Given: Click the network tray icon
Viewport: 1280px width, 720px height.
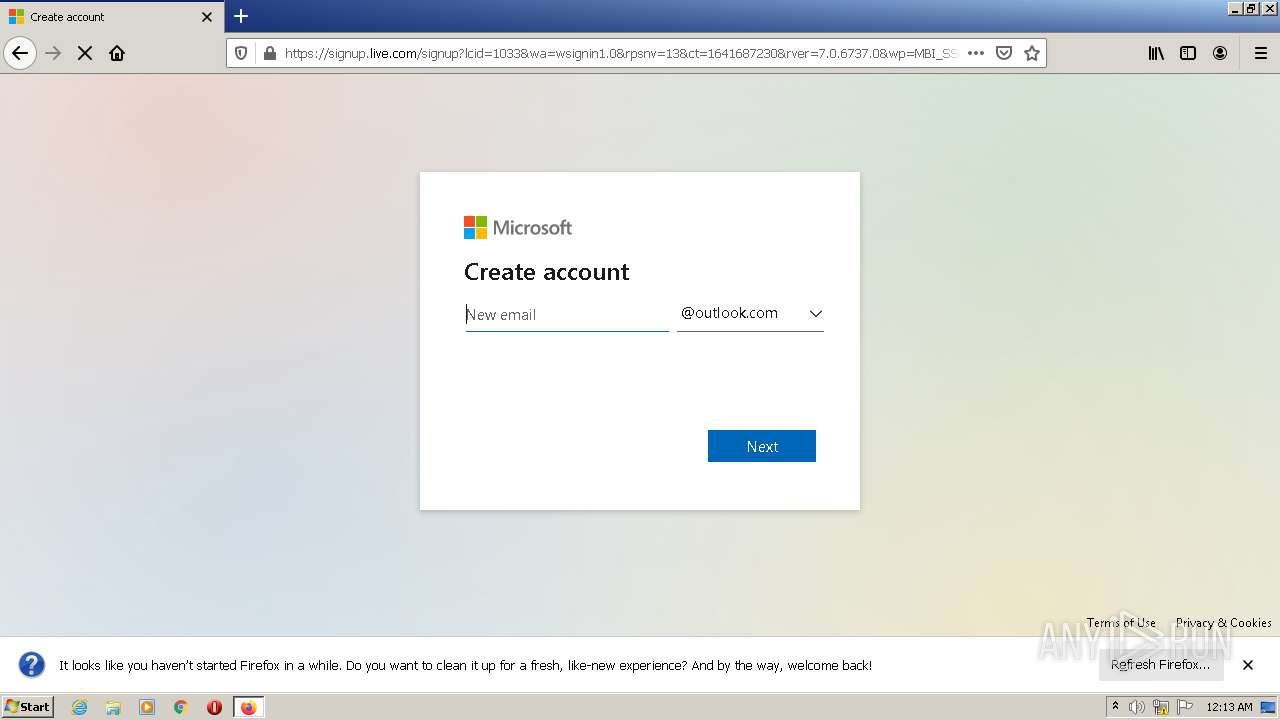Looking at the screenshot, I should pos(1161,707).
